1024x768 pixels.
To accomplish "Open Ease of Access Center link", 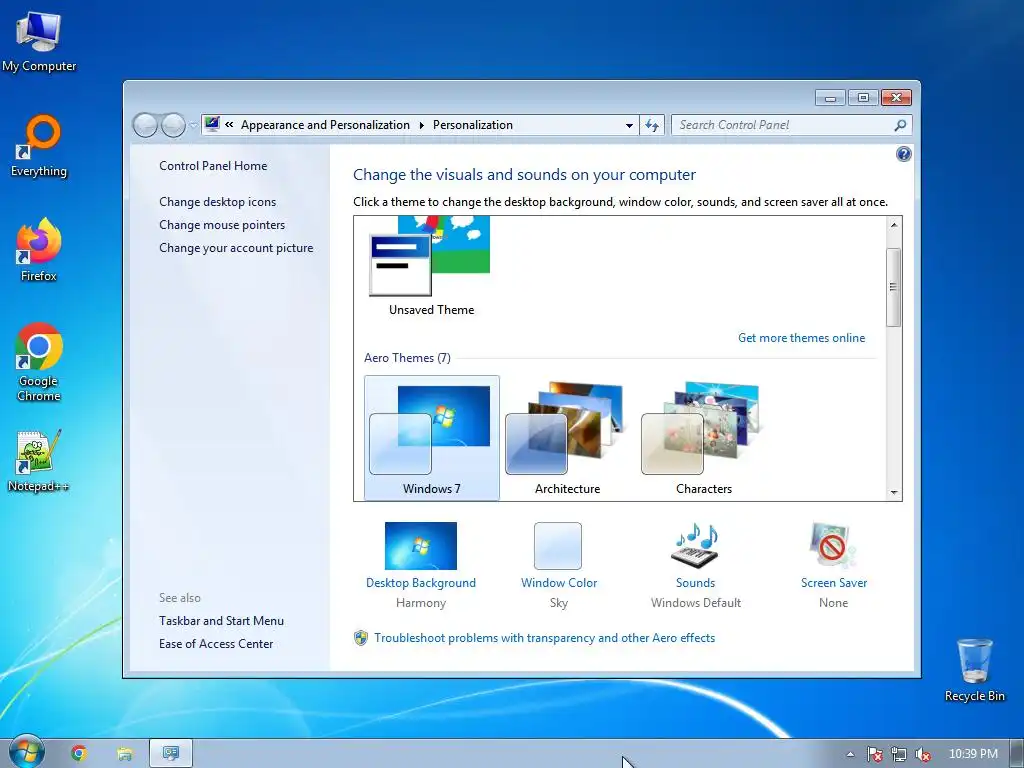I will [x=216, y=643].
